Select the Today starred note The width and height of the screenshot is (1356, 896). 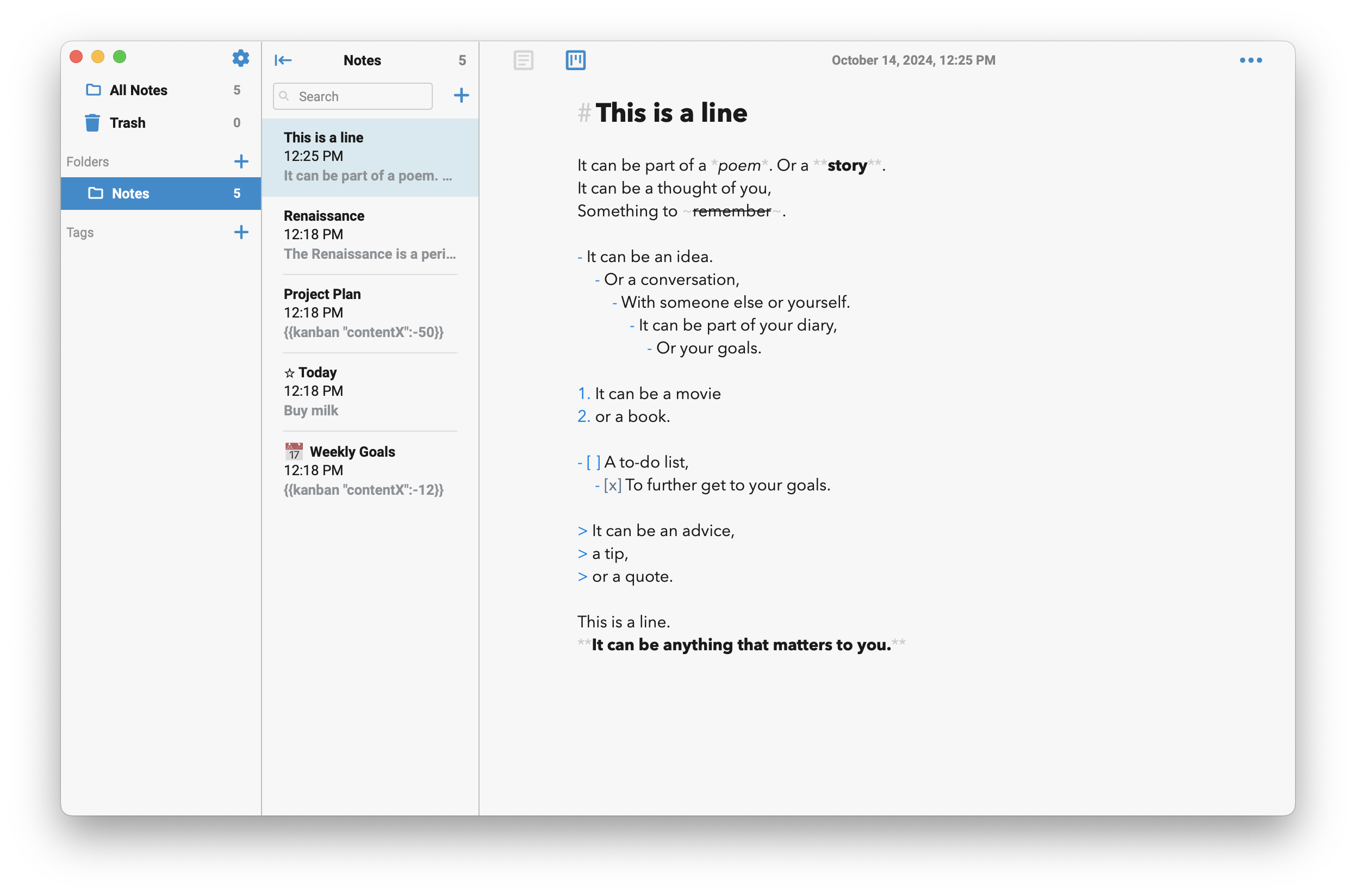tap(370, 390)
